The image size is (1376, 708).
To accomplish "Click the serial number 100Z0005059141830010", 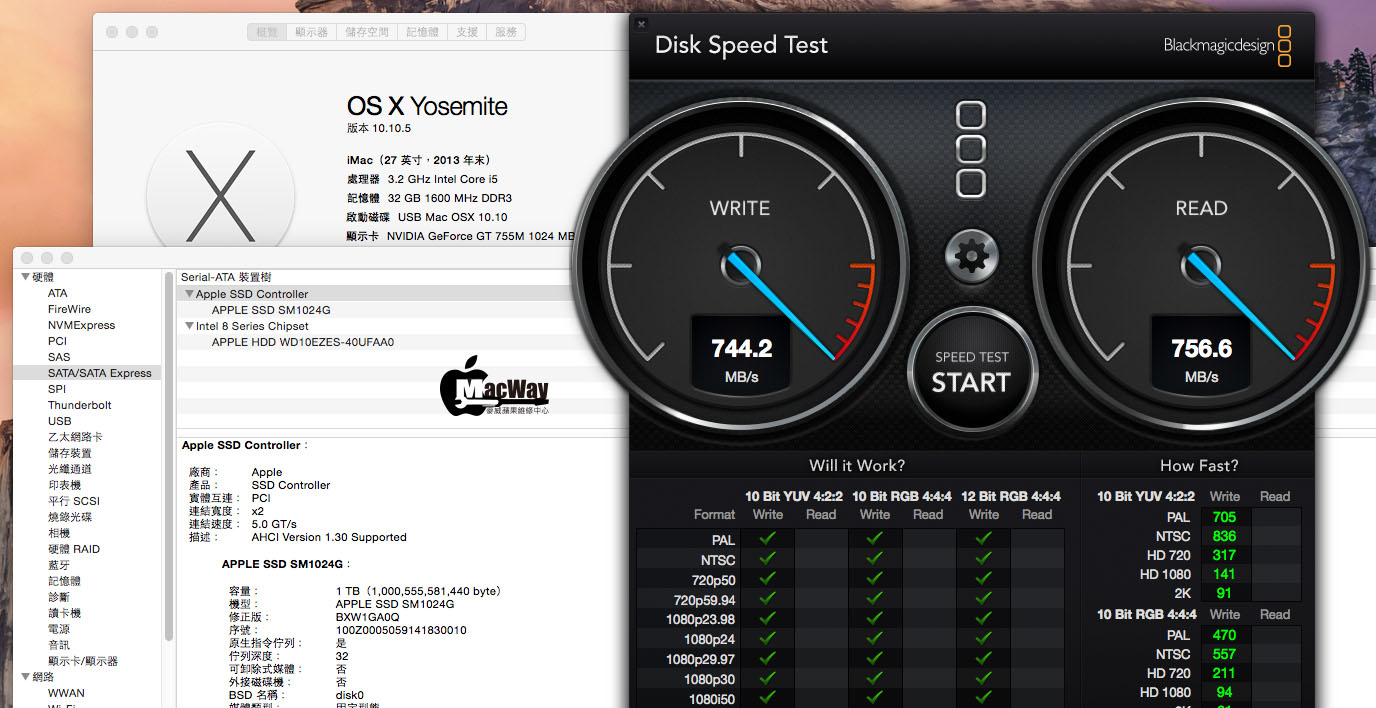I will 401,630.
